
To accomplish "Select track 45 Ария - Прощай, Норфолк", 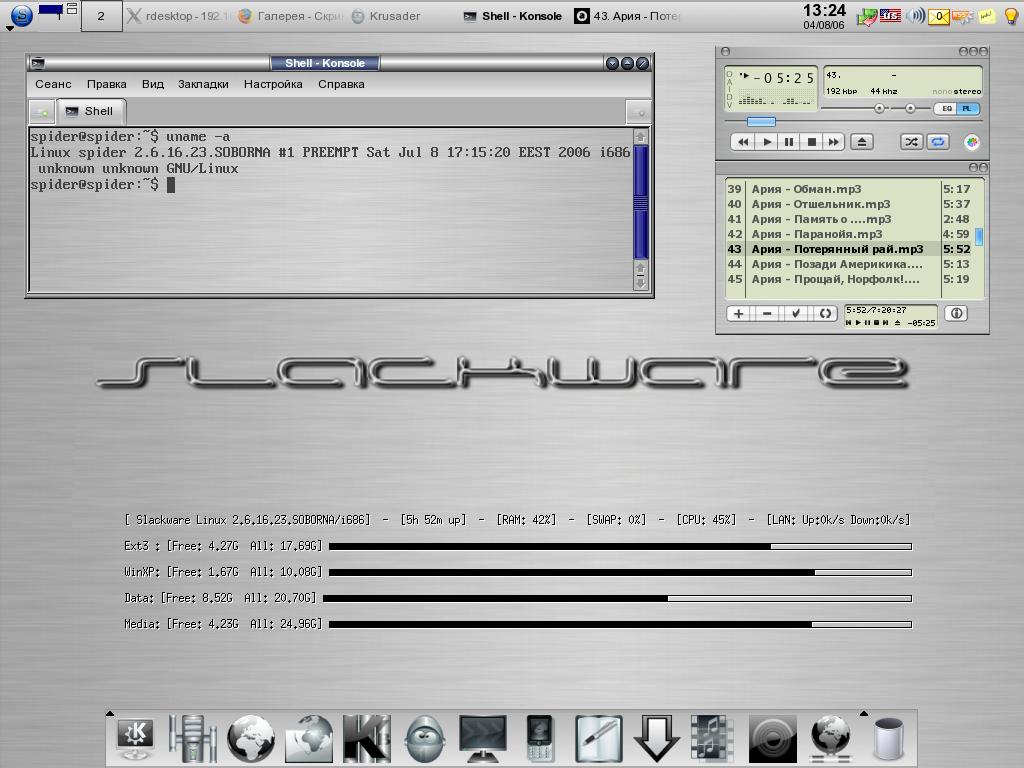I will 848,279.
